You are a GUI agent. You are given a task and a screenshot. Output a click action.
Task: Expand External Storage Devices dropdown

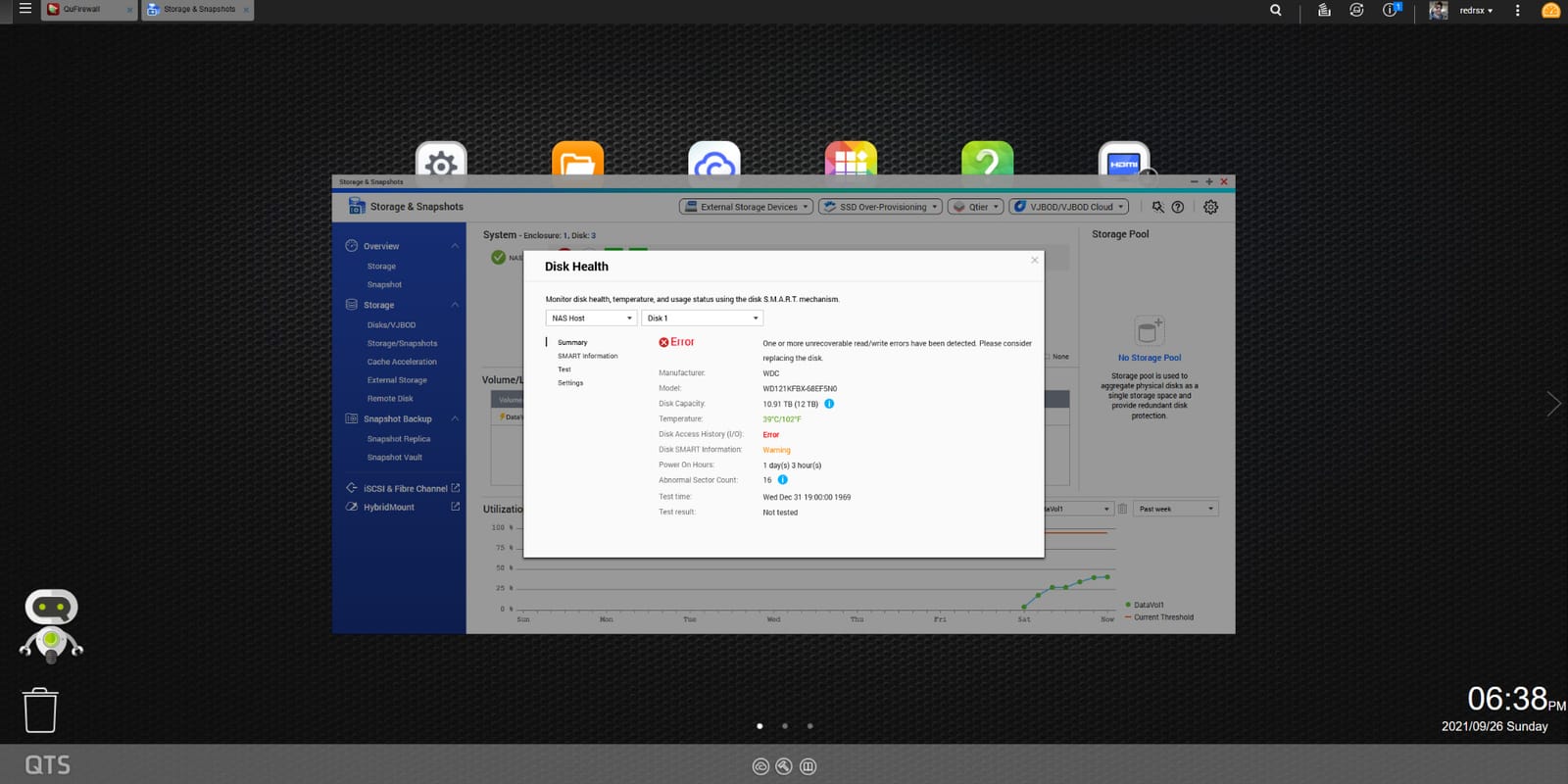(x=747, y=207)
